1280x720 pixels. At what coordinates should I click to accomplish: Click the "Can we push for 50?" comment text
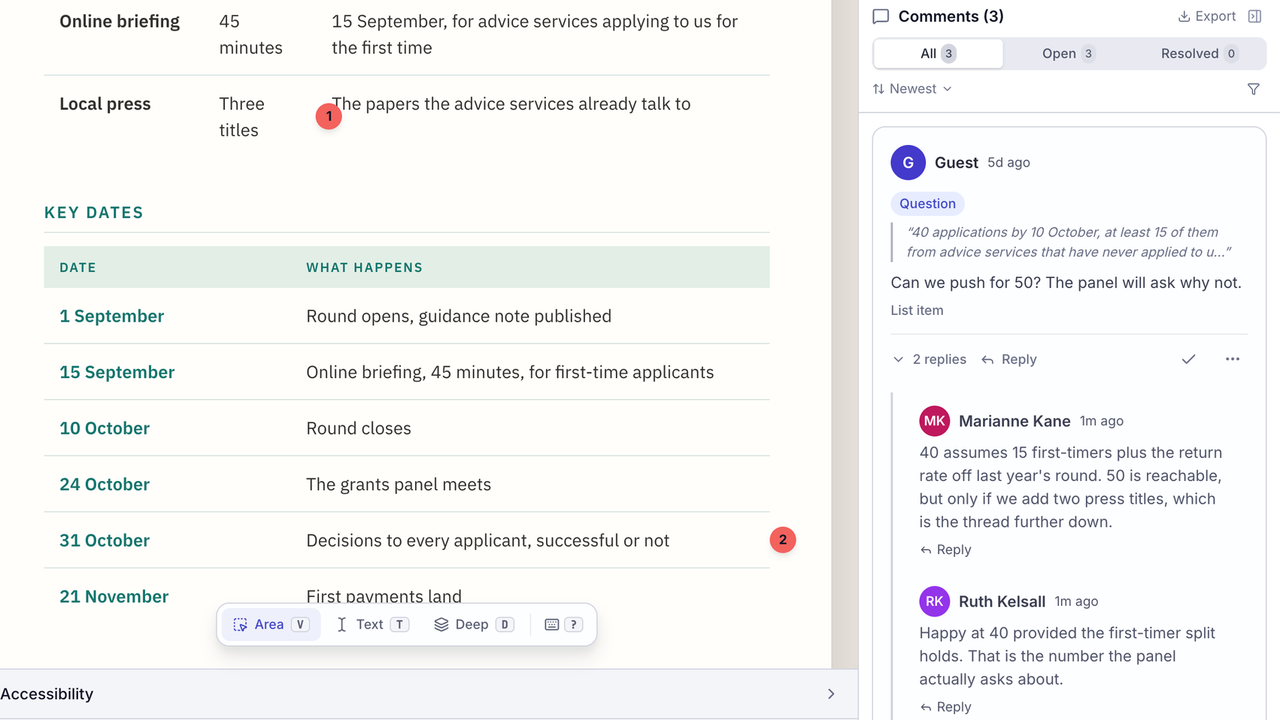pos(1066,282)
